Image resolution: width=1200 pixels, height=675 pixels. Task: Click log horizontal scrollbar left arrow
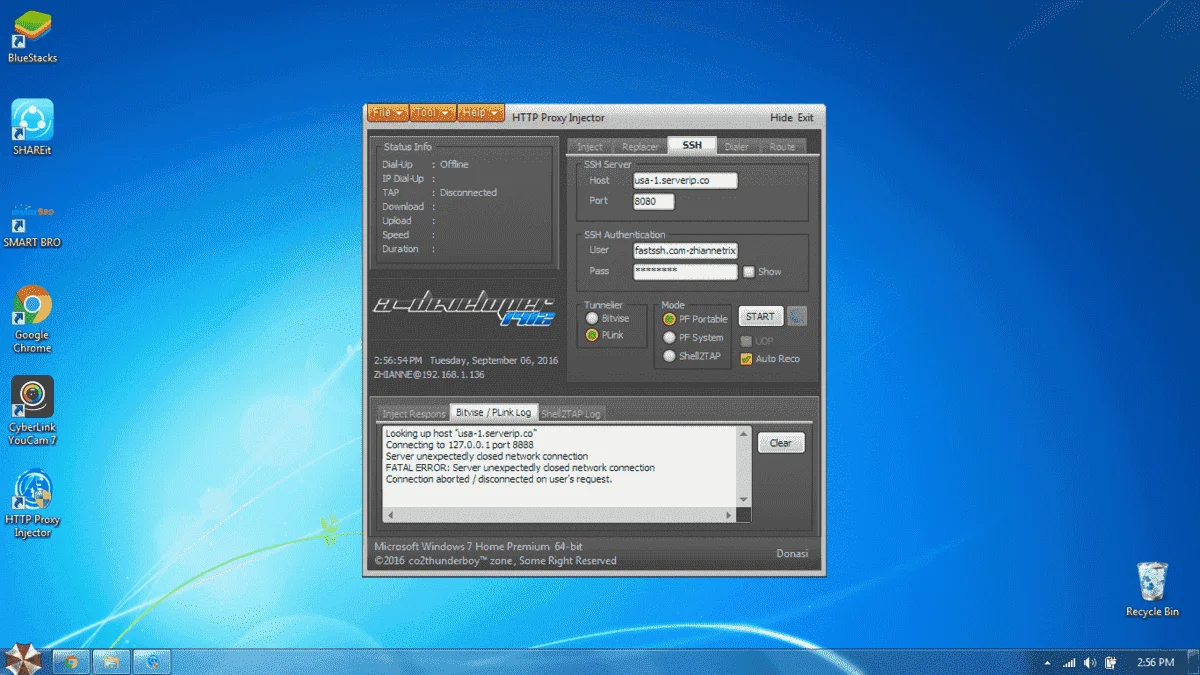(390, 514)
